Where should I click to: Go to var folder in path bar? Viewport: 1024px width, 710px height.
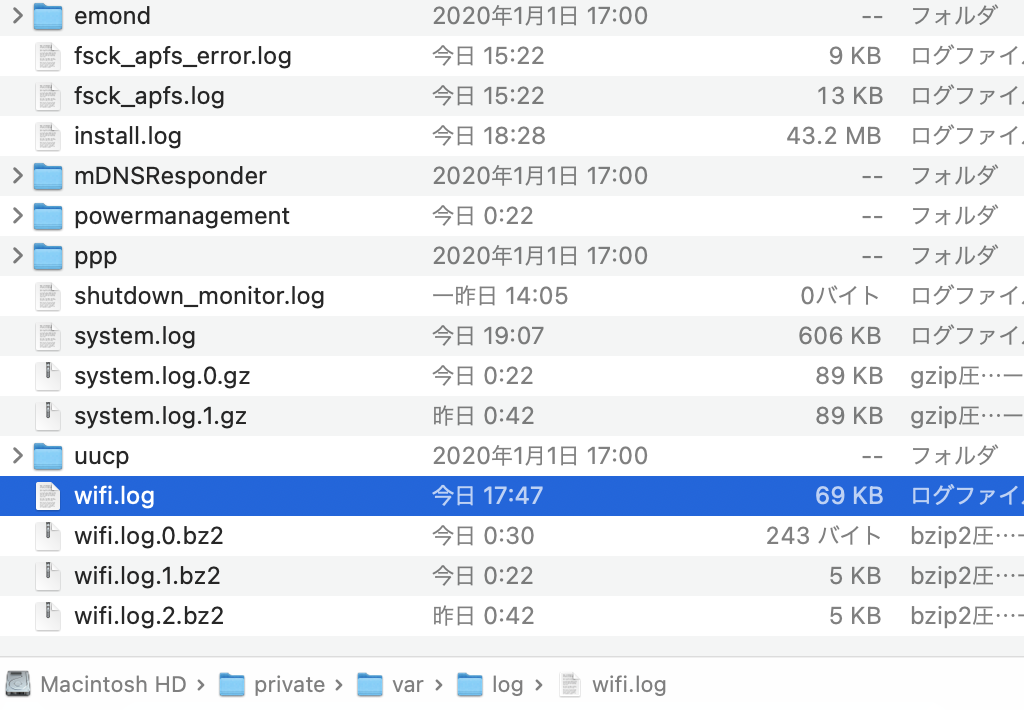click(x=407, y=685)
